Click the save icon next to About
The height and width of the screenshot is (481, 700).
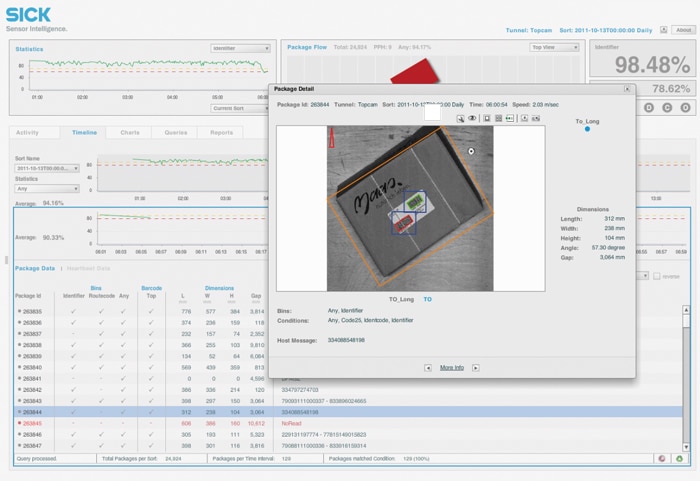pyautogui.click(x=664, y=30)
